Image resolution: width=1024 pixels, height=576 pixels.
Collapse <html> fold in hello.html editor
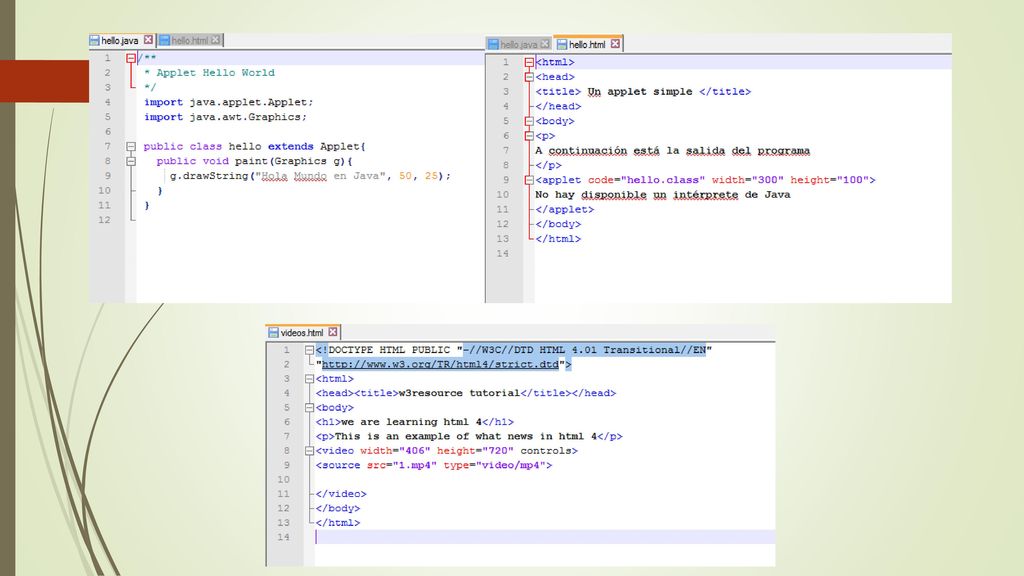pos(529,62)
